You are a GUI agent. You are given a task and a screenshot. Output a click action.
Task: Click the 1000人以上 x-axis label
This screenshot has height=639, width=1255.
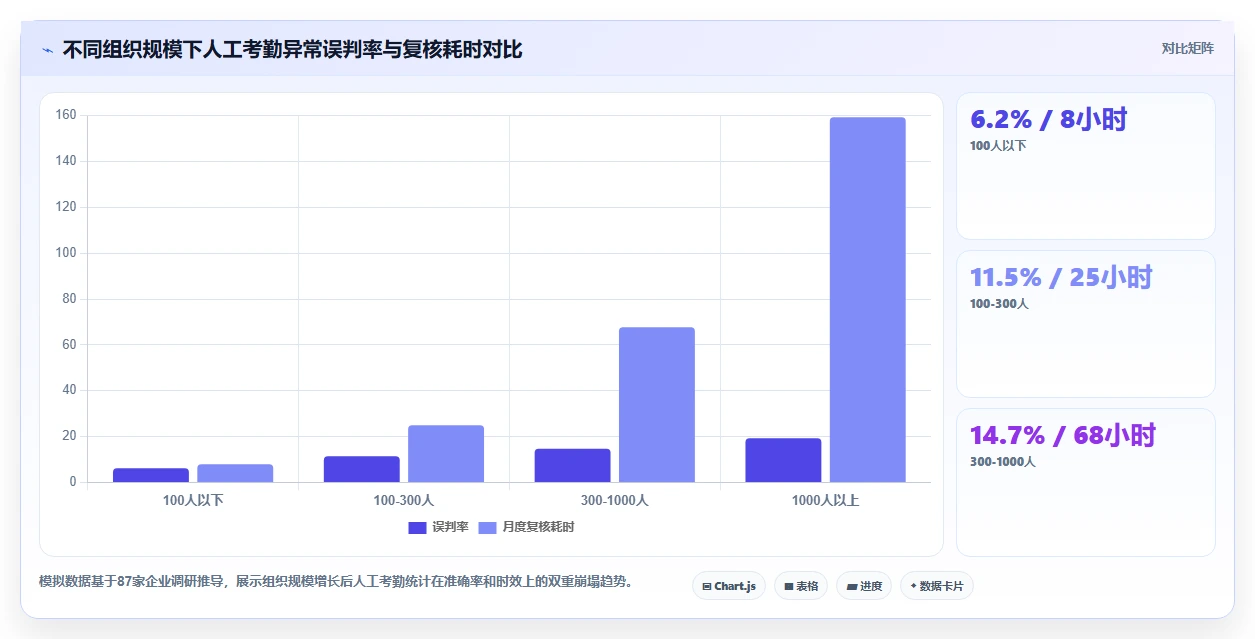tap(826, 500)
